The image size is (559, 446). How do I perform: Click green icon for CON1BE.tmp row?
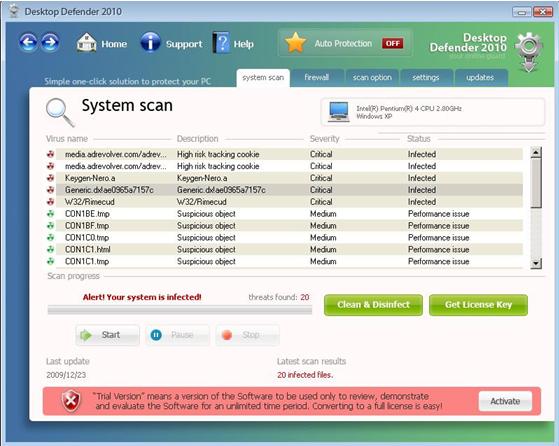51,214
